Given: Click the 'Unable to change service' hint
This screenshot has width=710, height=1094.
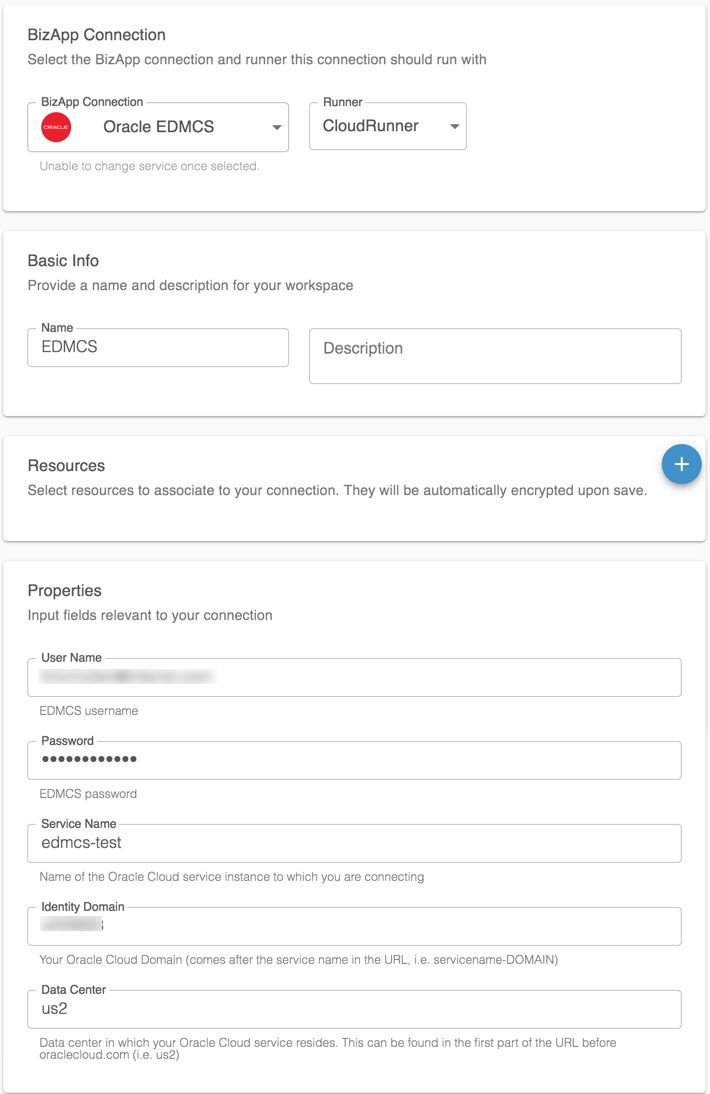Looking at the screenshot, I should point(149,166).
